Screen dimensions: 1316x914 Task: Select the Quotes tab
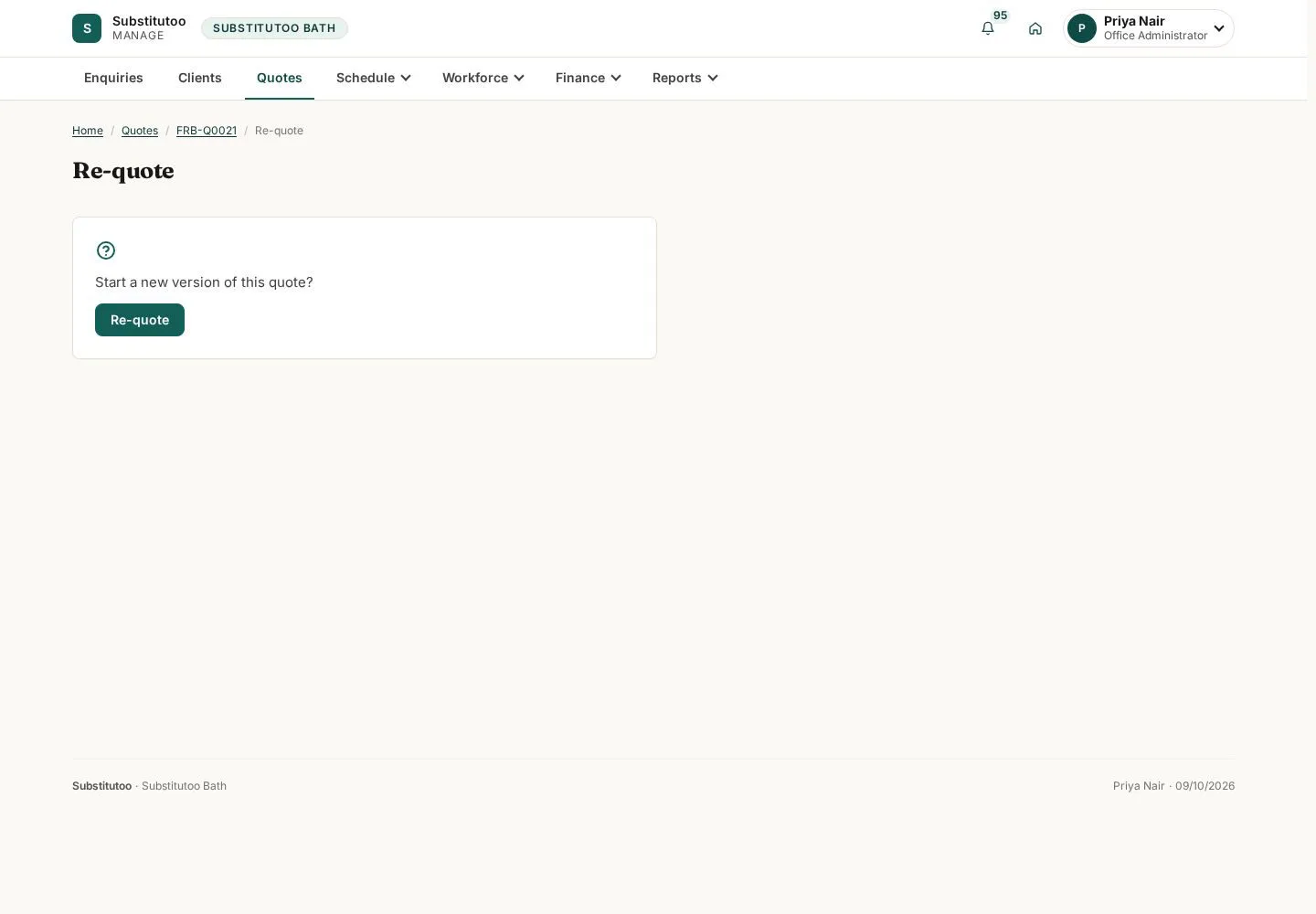pyautogui.click(x=280, y=78)
